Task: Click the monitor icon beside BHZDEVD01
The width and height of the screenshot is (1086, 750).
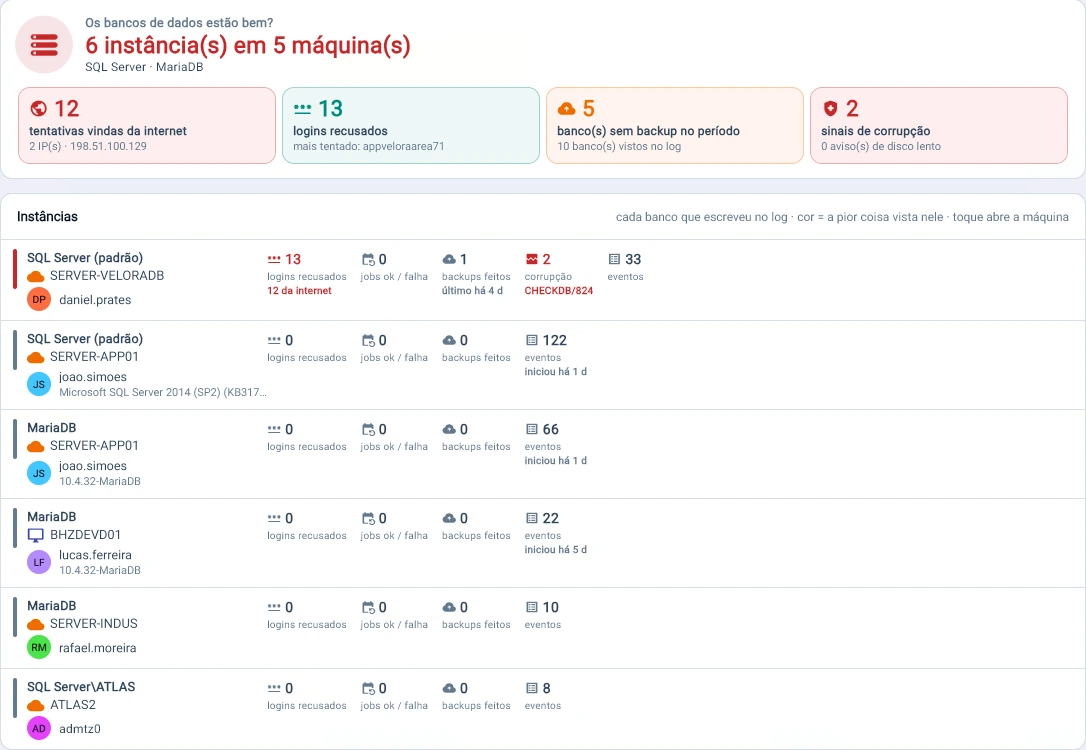Action: tap(35, 535)
